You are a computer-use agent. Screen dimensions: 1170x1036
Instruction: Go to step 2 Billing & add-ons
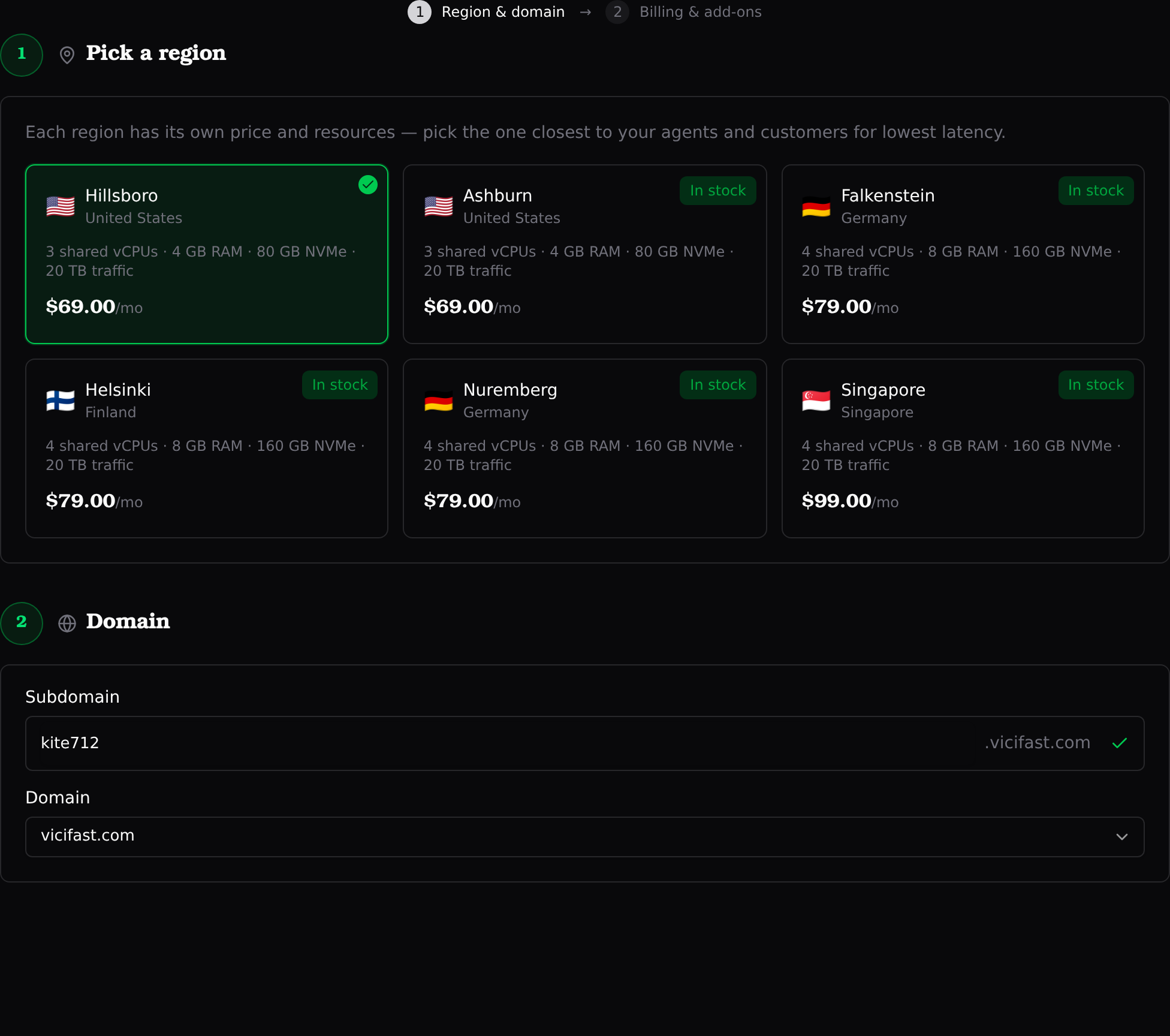[683, 12]
